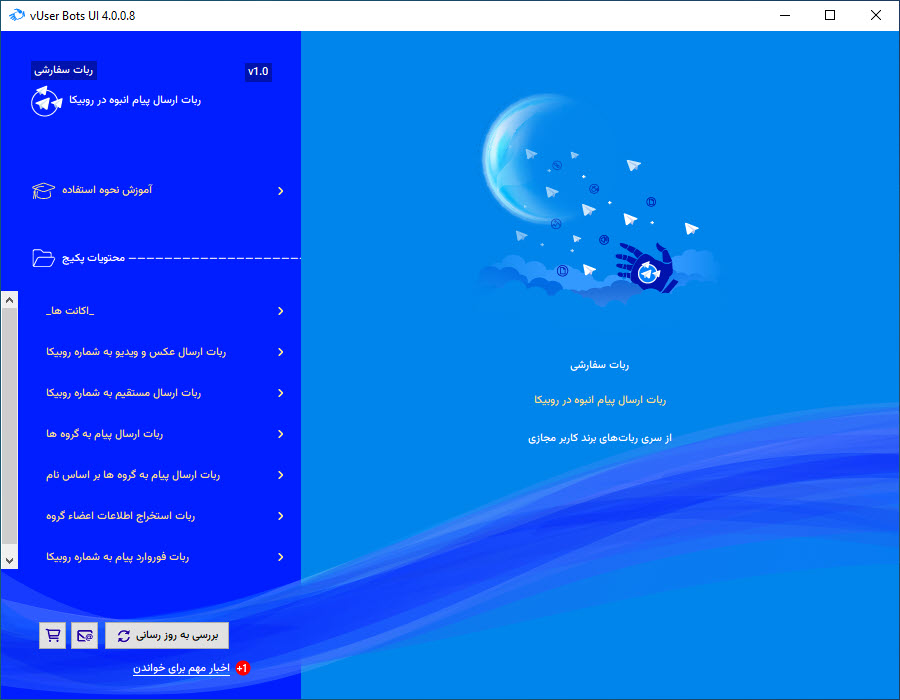The width and height of the screenshot is (900, 700).
Task: Expand chevron for ربات ارسال پیام به گروه ها
Action: point(281,434)
